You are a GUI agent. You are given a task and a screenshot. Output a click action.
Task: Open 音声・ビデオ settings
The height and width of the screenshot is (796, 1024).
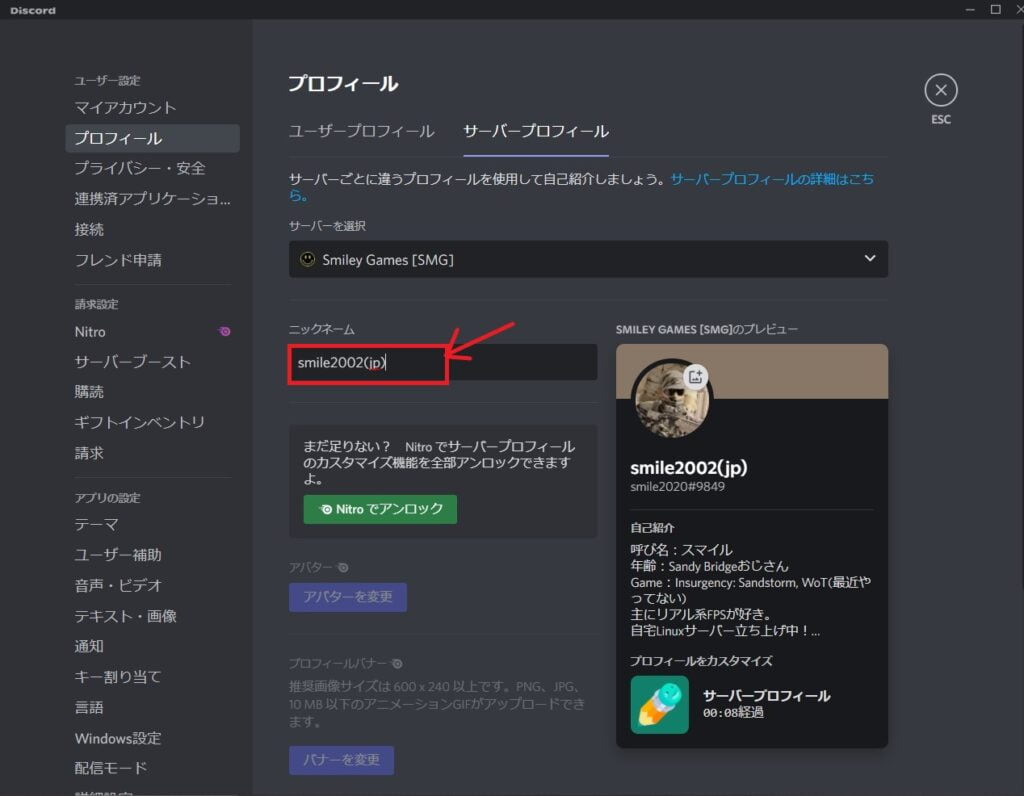pyautogui.click(x=118, y=585)
